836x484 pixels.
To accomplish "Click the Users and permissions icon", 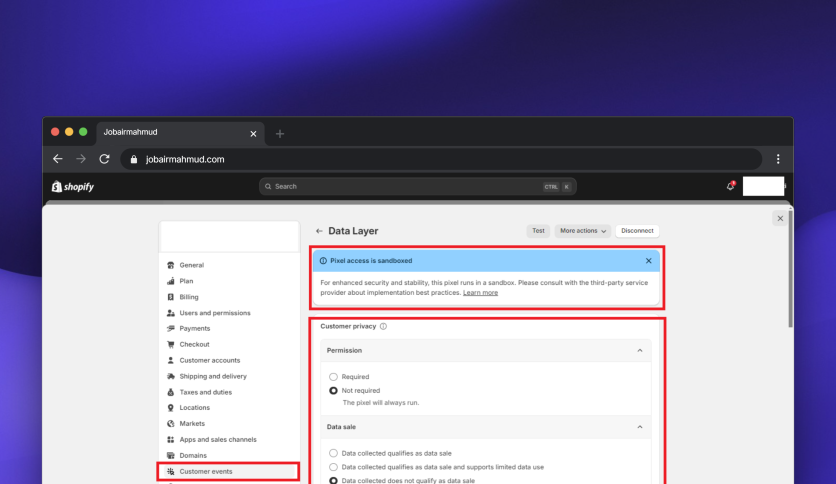I will (x=171, y=313).
